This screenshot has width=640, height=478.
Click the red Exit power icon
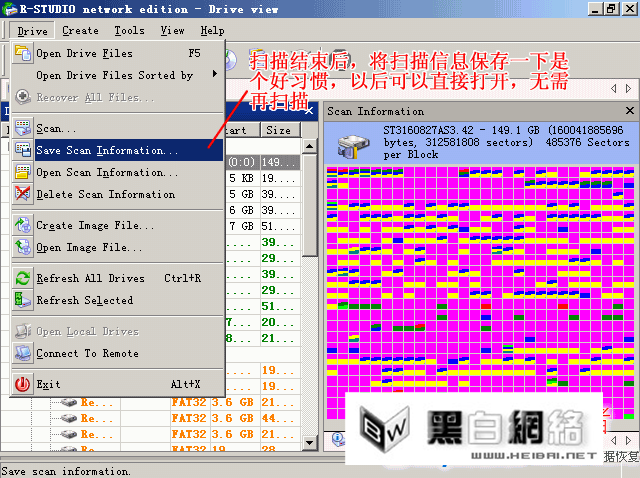click(x=22, y=384)
